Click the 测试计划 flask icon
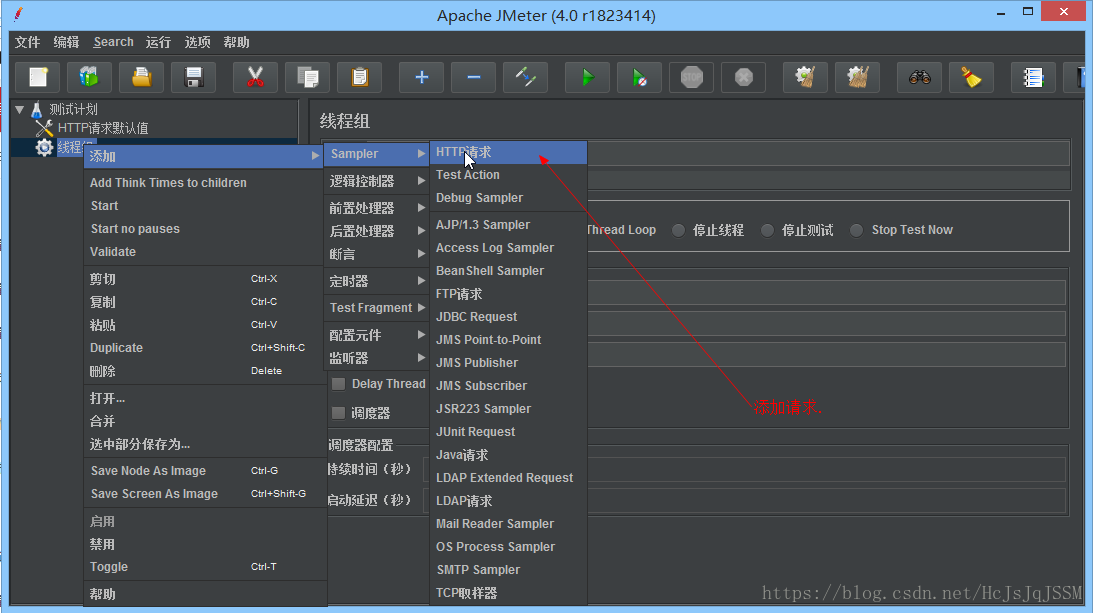This screenshot has height=613, width=1093. (x=37, y=109)
